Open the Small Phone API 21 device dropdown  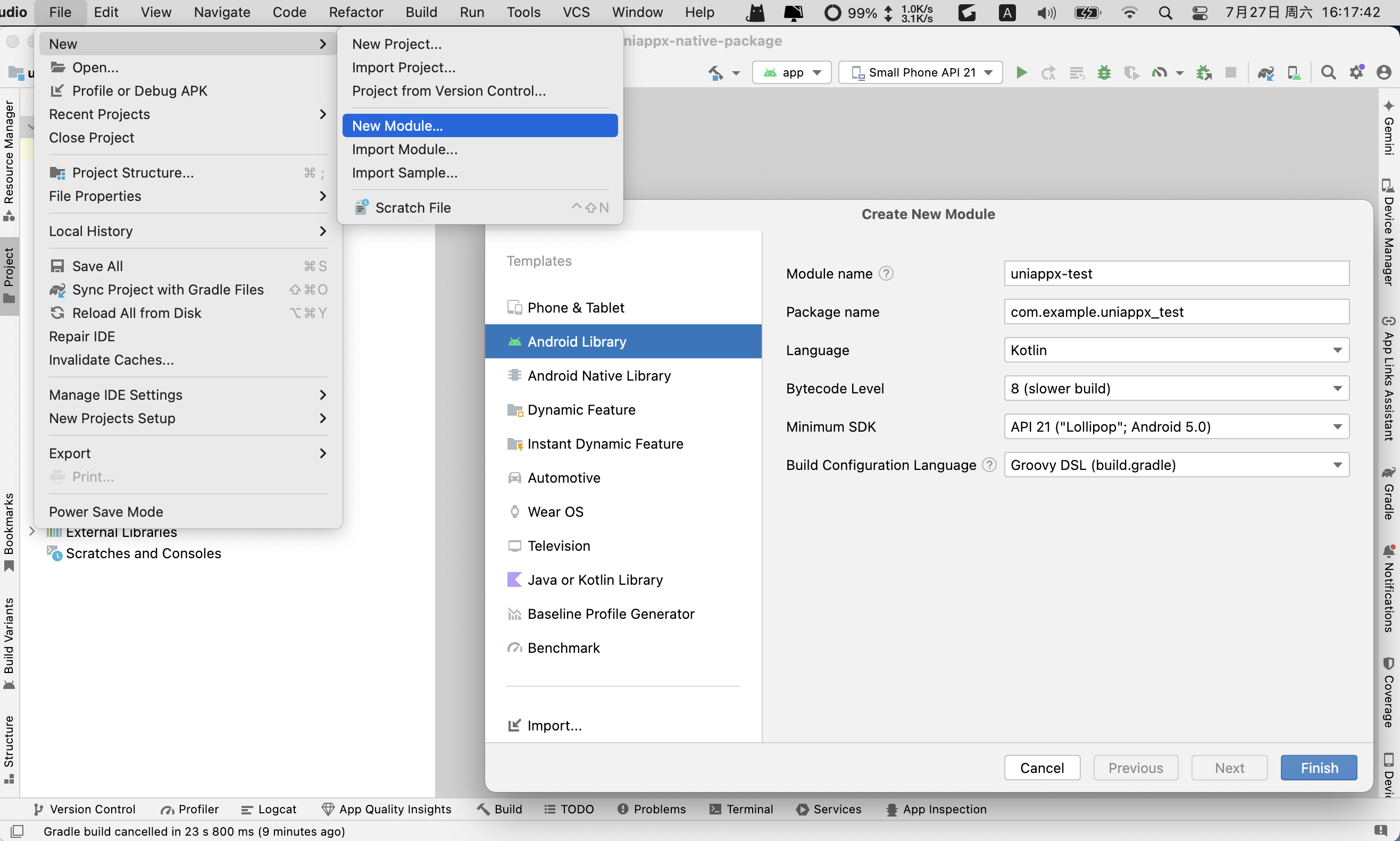(x=920, y=72)
